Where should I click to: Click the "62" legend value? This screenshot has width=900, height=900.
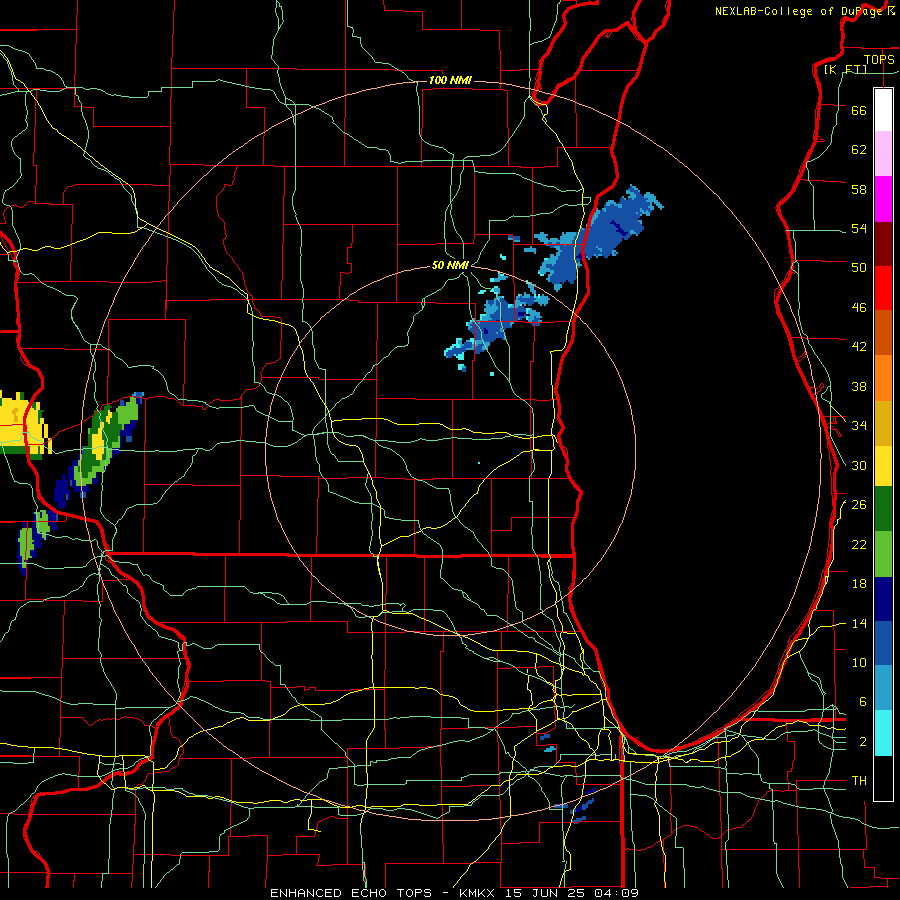pos(859,150)
